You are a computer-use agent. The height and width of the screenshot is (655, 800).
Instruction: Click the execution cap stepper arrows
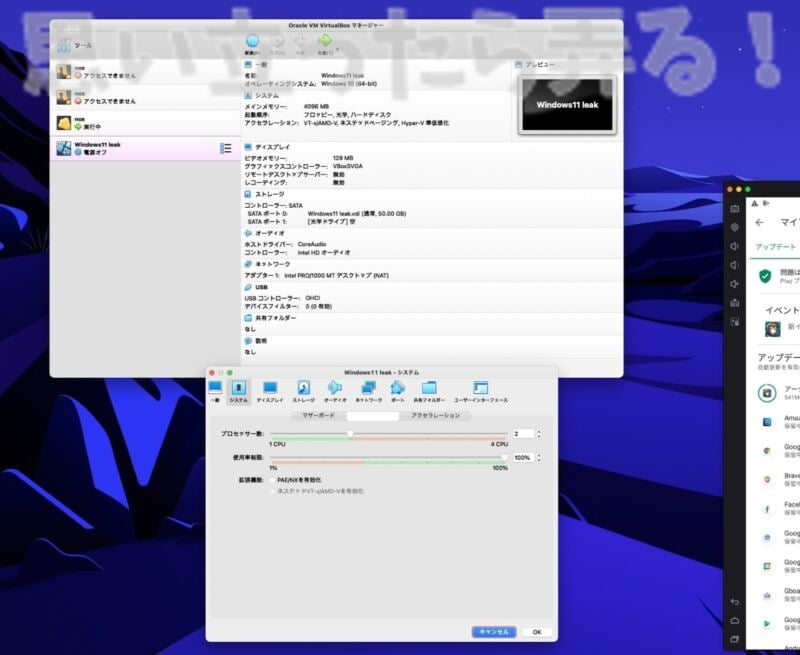(539, 458)
